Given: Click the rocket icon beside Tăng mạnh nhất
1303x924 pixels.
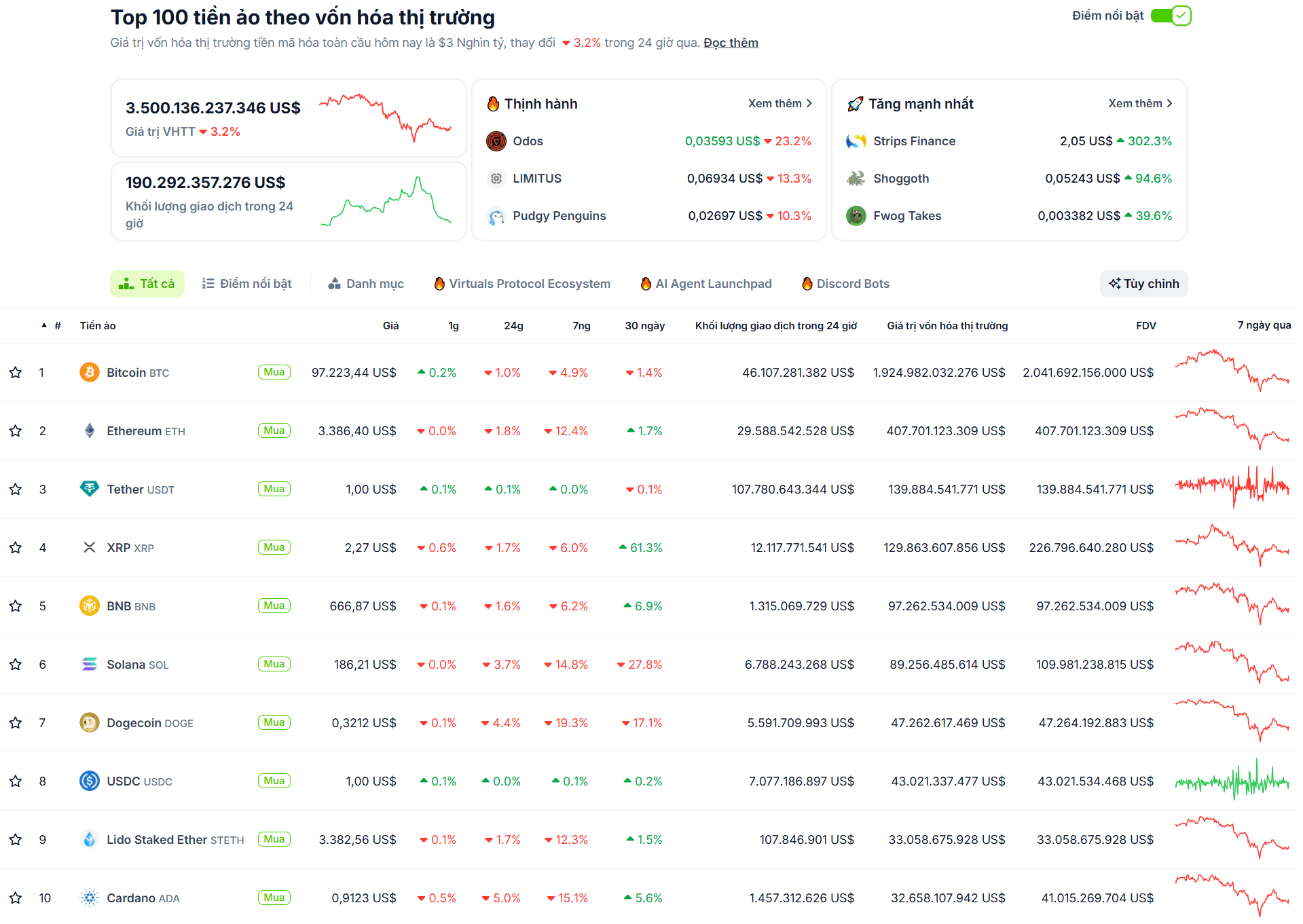Looking at the screenshot, I should [855, 104].
